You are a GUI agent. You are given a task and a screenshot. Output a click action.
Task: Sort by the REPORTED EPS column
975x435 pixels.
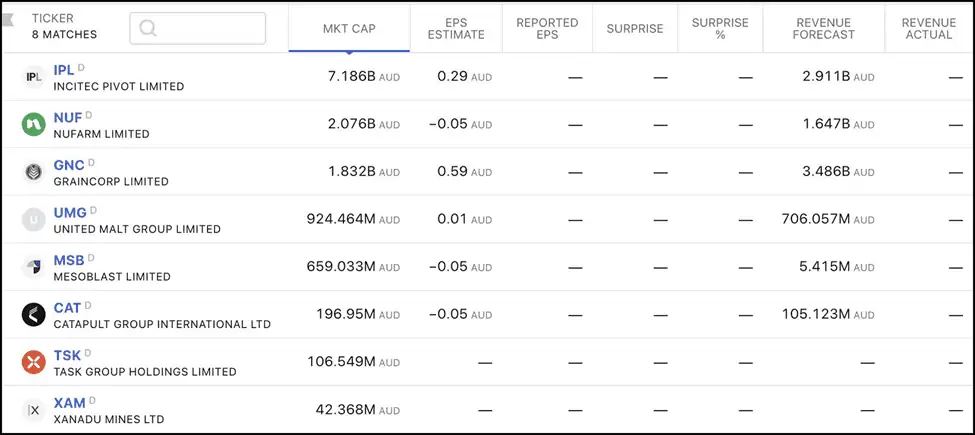tap(547, 29)
